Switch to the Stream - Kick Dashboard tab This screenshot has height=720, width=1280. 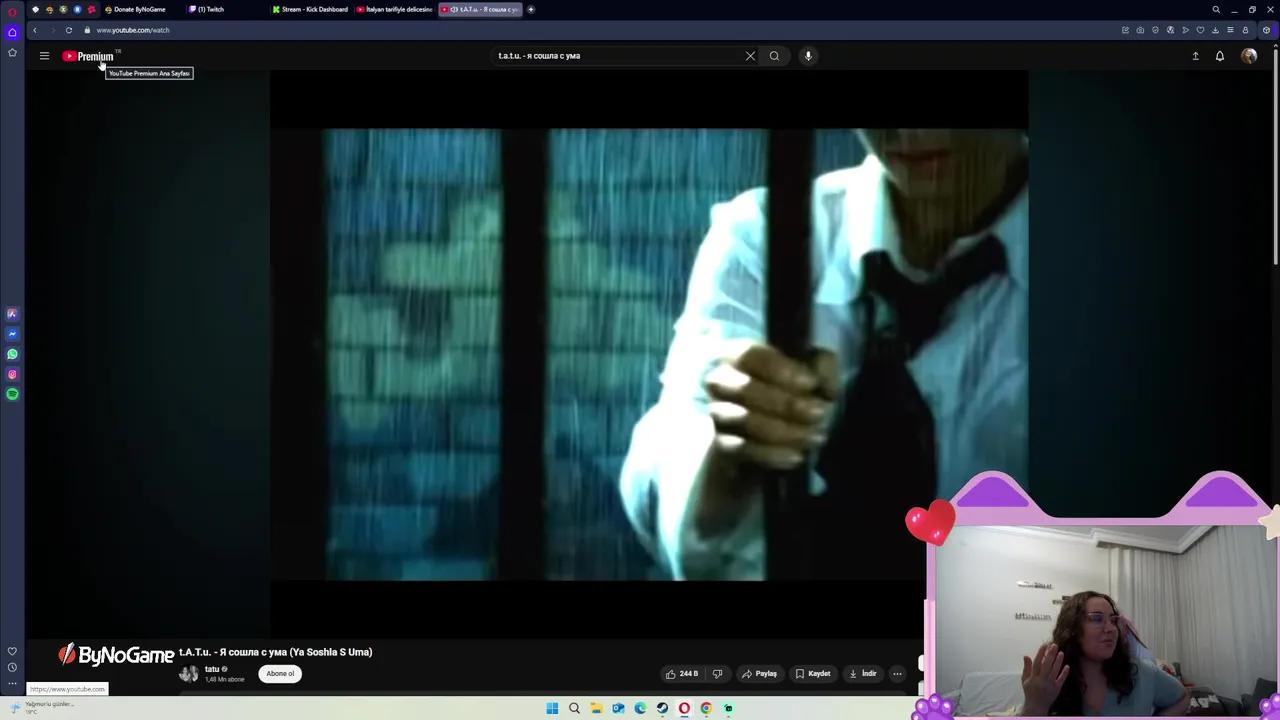(311, 9)
